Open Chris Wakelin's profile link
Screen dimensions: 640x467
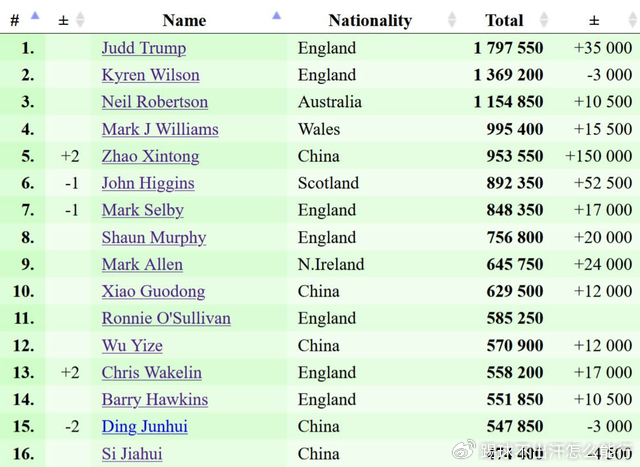pos(151,372)
